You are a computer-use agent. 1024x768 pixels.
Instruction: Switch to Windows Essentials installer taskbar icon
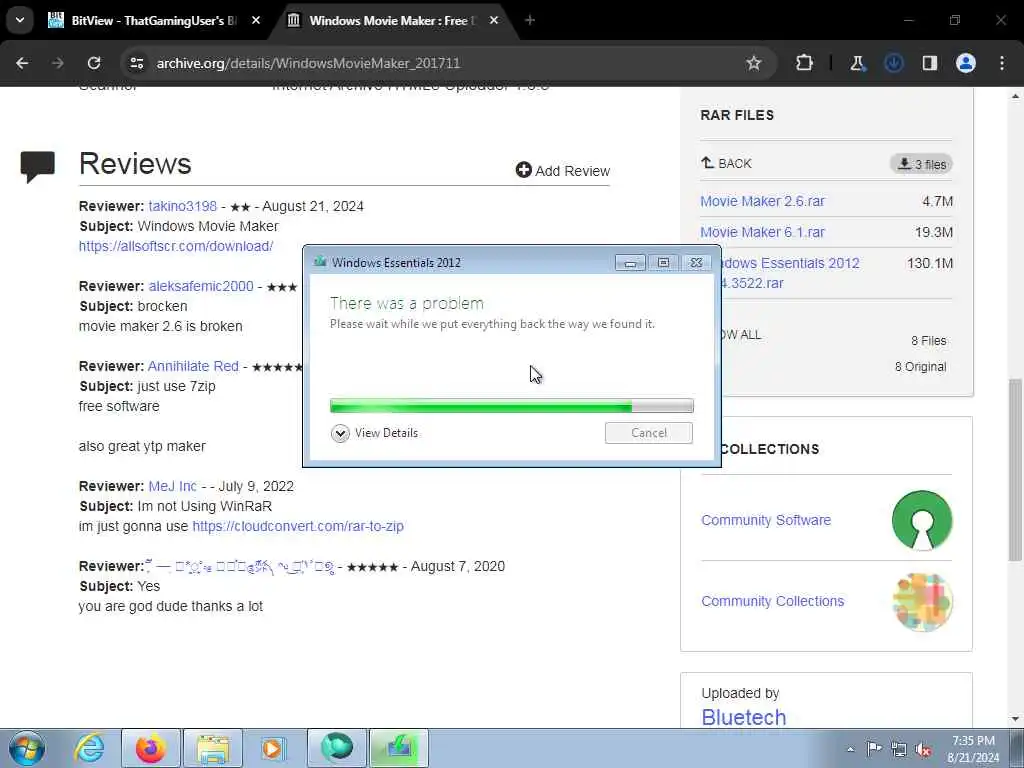pyautogui.click(x=398, y=748)
